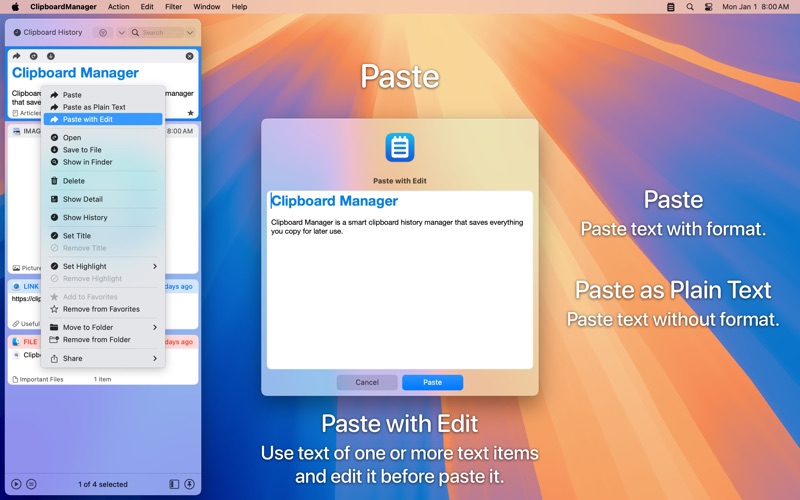Expand the Set Highlight submenu arrow
Viewport: 800px width, 500px height.
coord(155,266)
